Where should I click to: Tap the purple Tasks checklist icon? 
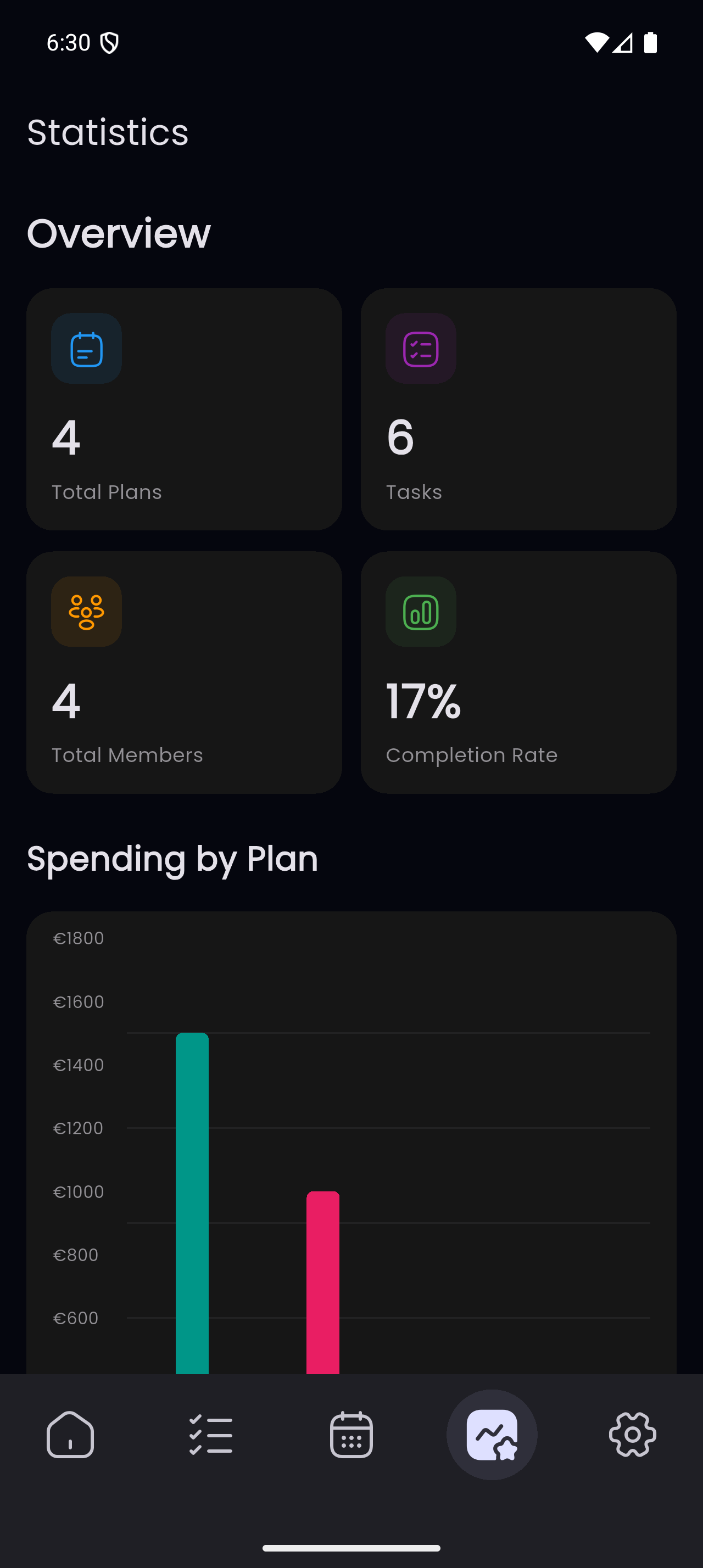click(421, 349)
